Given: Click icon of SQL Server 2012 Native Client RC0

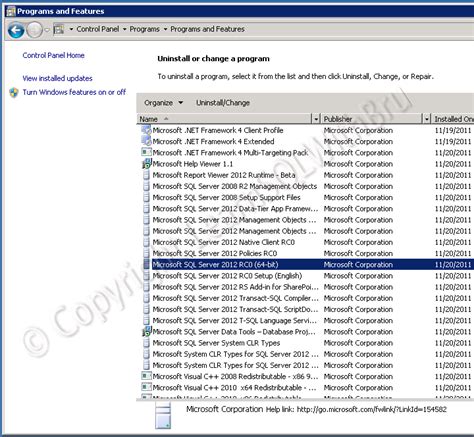Looking at the screenshot, I should [146, 242].
